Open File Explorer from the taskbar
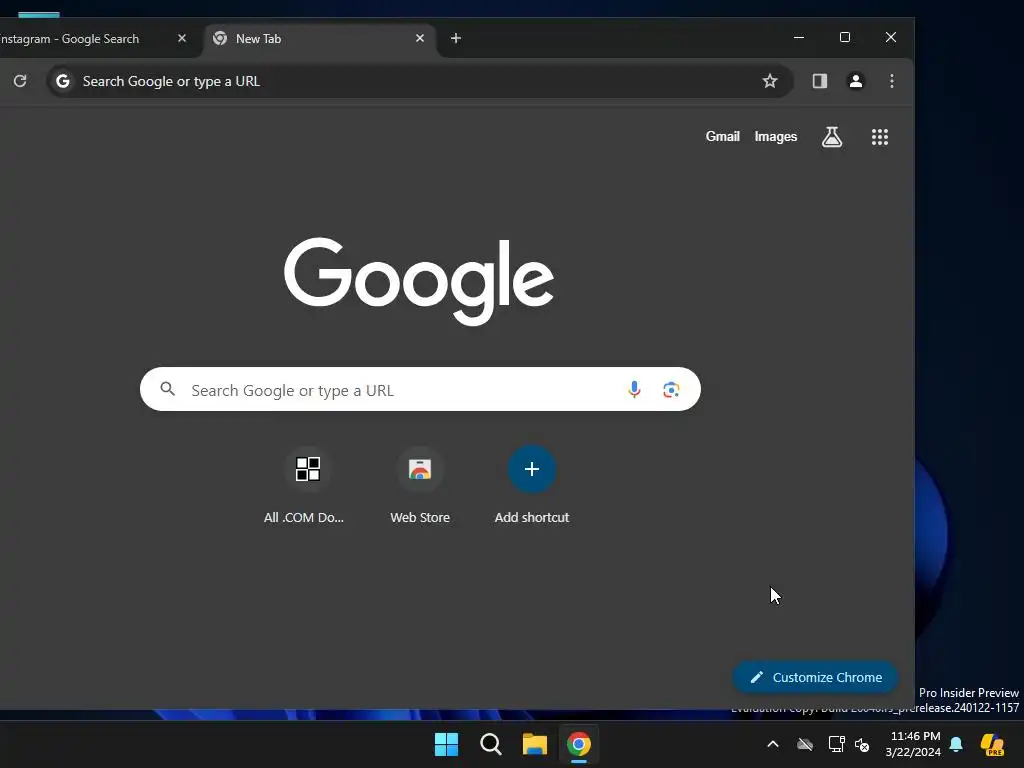The width and height of the screenshot is (1024, 768). [x=535, y=744]
